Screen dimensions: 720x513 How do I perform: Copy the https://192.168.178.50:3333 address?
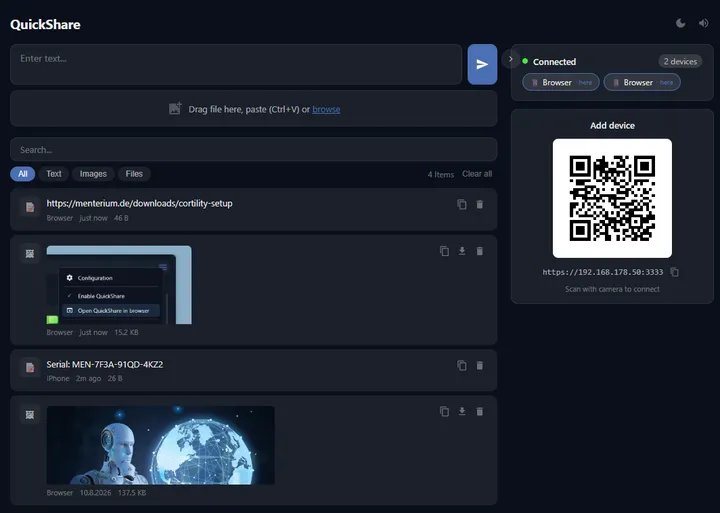pyautogui.click(x=674, y=272)
